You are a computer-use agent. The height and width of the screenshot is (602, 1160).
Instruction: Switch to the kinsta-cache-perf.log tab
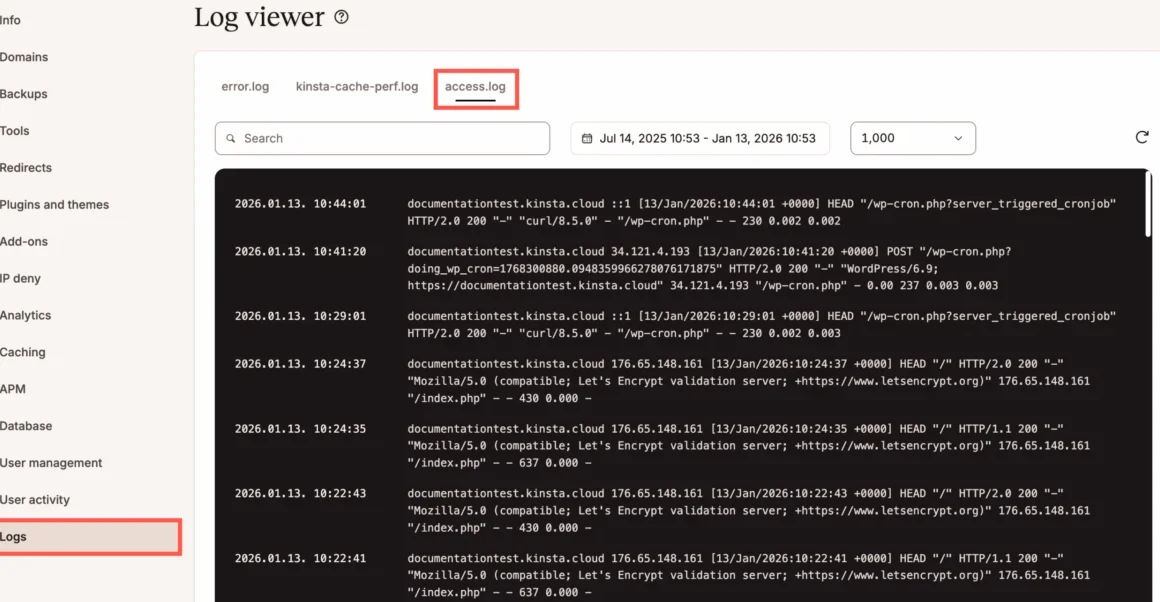pos(357,87)
